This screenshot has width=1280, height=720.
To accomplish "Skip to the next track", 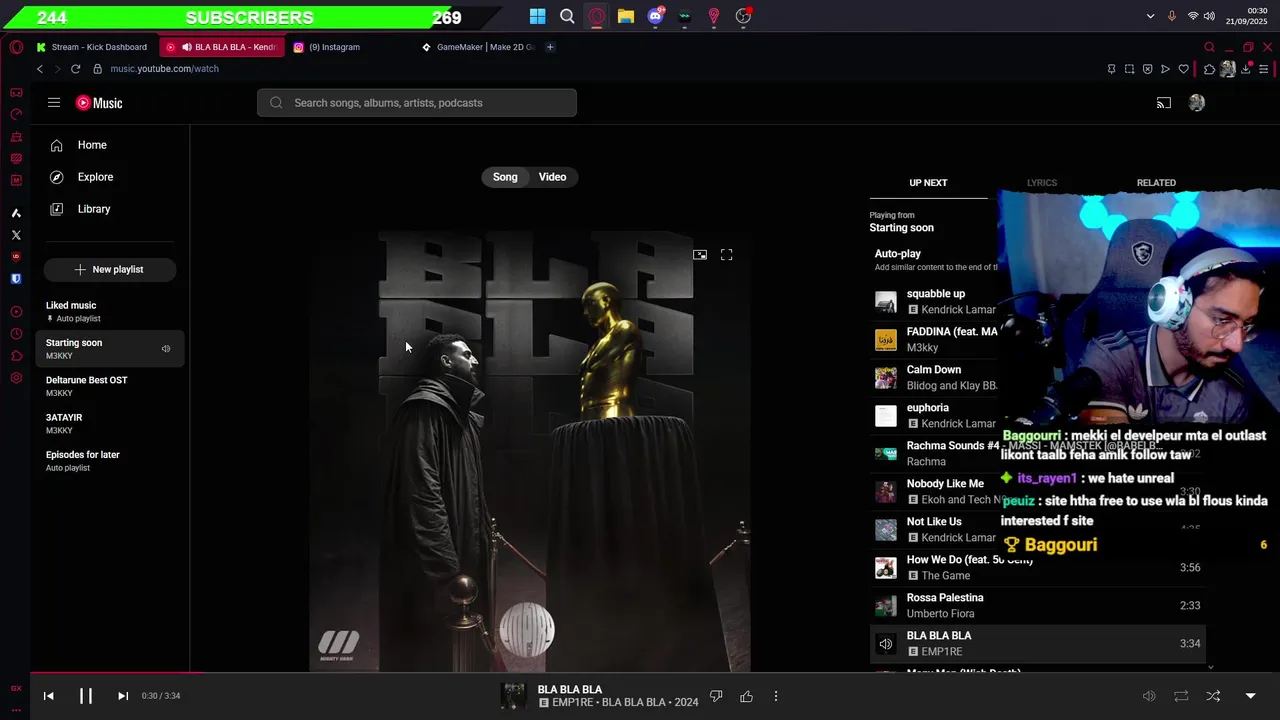I will pyautogui.click(x=123, y=696).
